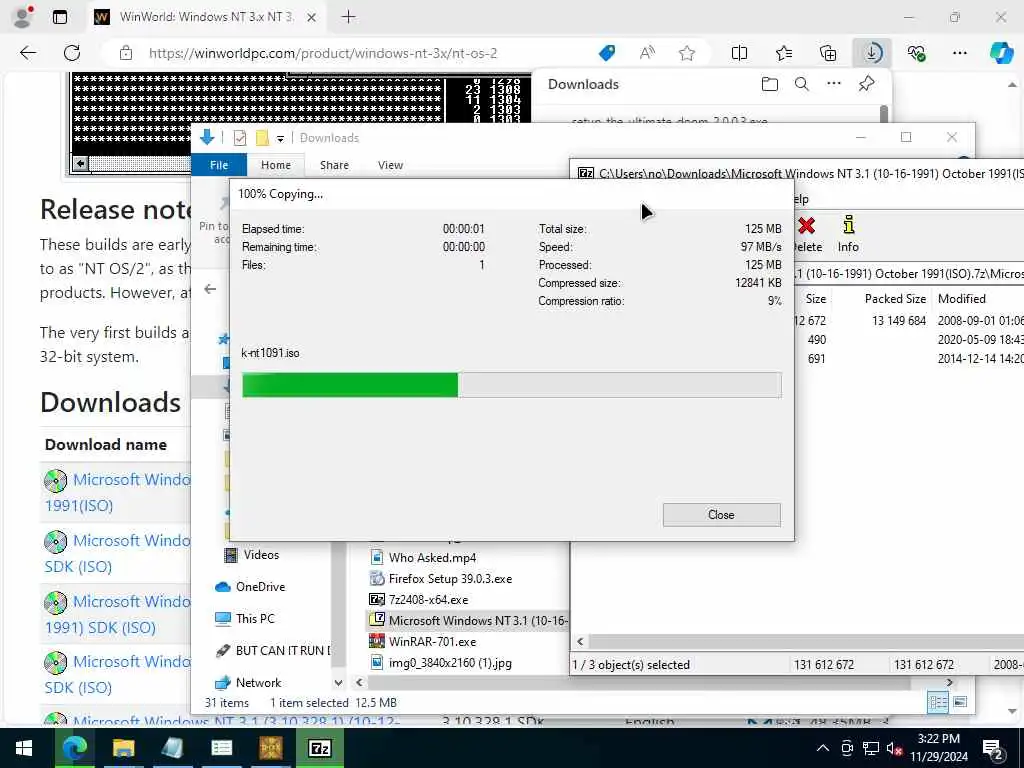Open Edge tab actions menu icon
The image size is (1024, 768).
[59, 18]
